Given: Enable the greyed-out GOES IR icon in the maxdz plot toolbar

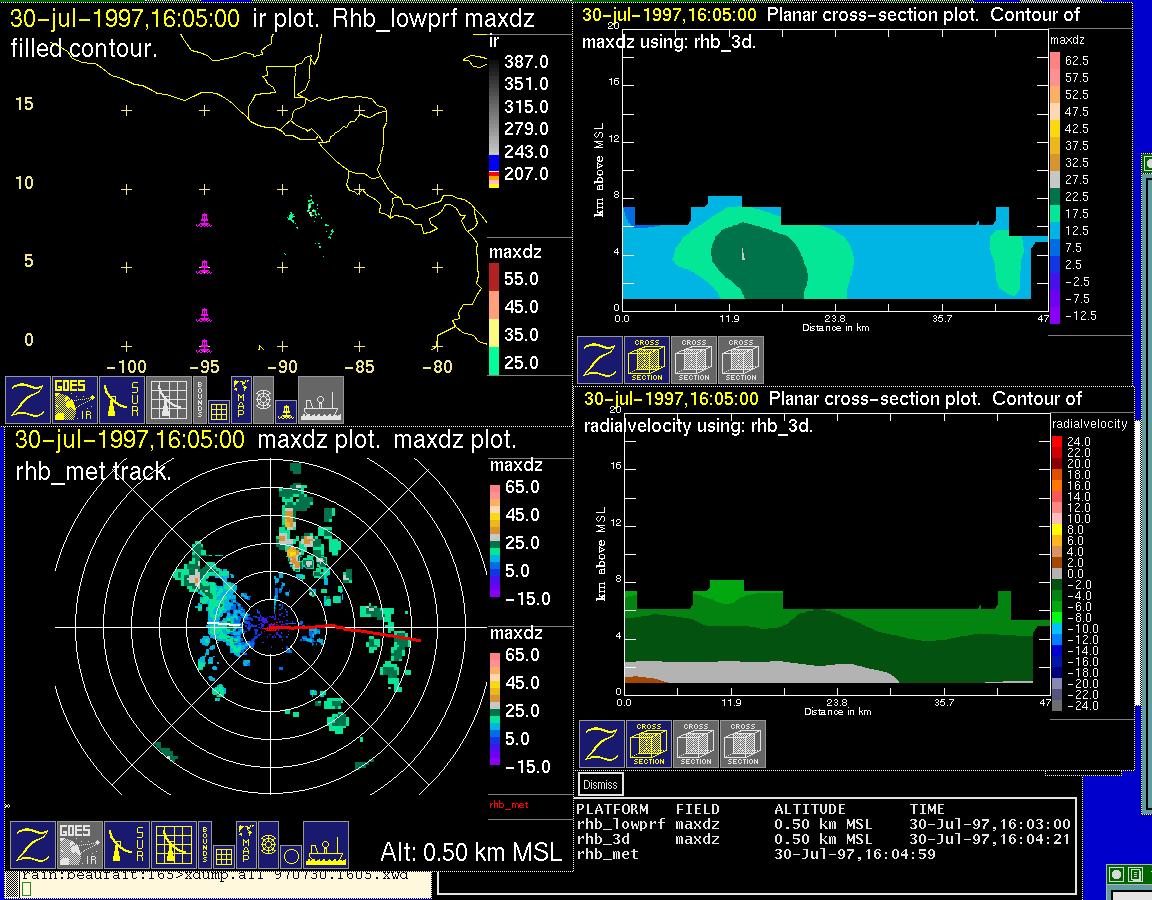Looking at the screenshot, I should point(78,845).
